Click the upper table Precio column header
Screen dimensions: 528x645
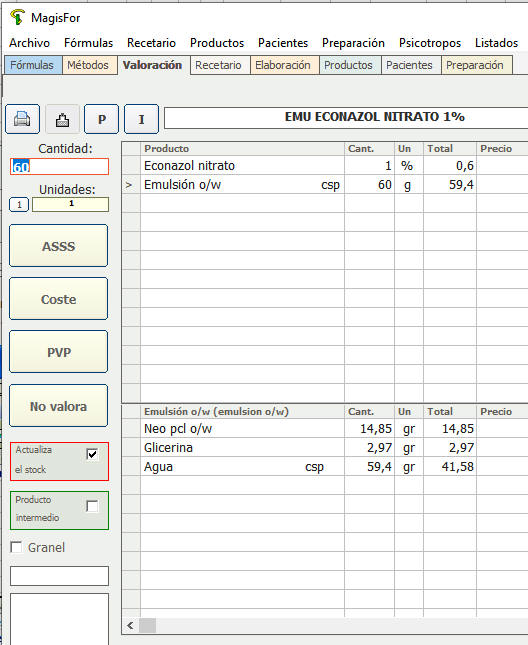click(502, 148)
